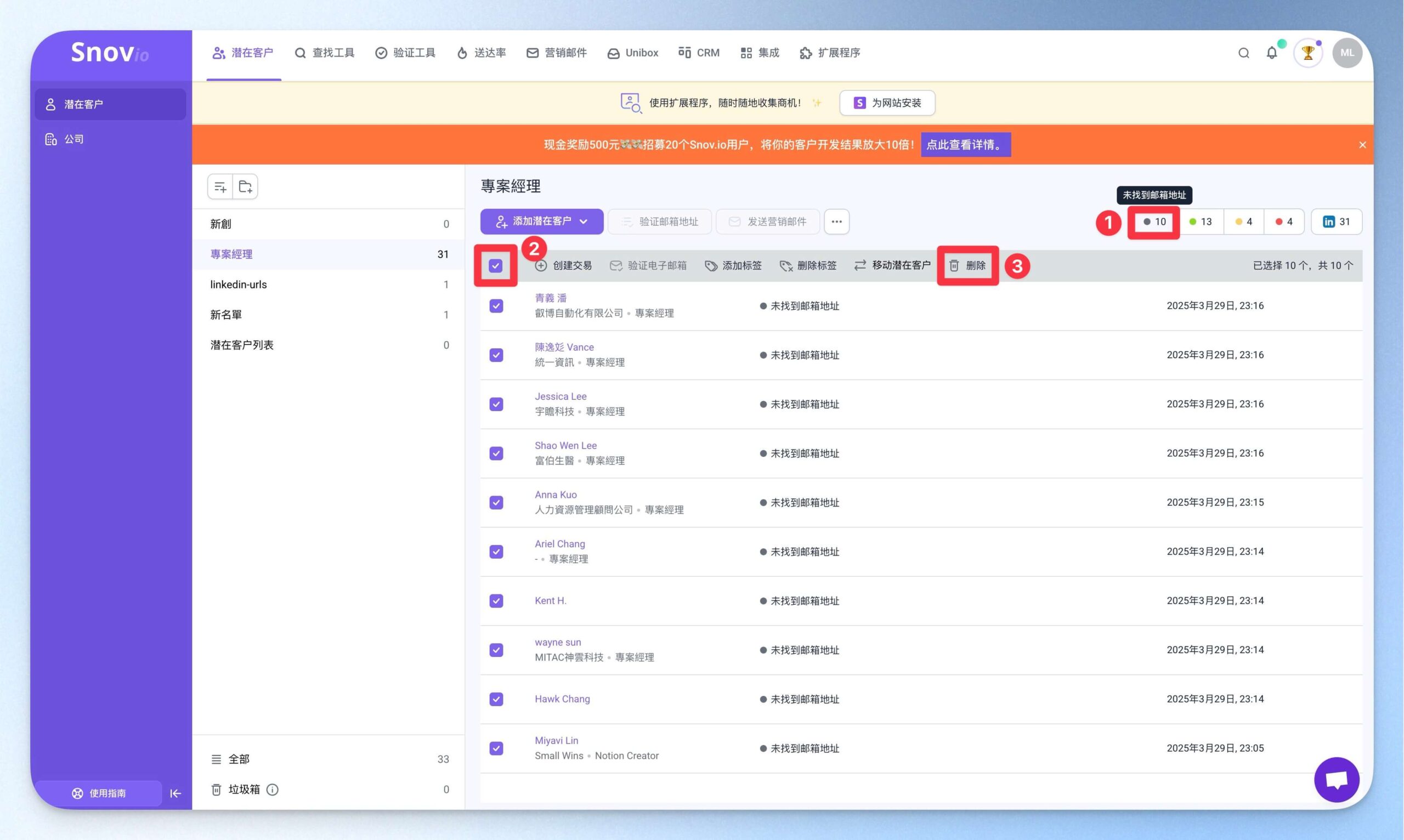
Task: Open the CRM navigation tab
Action: click(699, 53)
